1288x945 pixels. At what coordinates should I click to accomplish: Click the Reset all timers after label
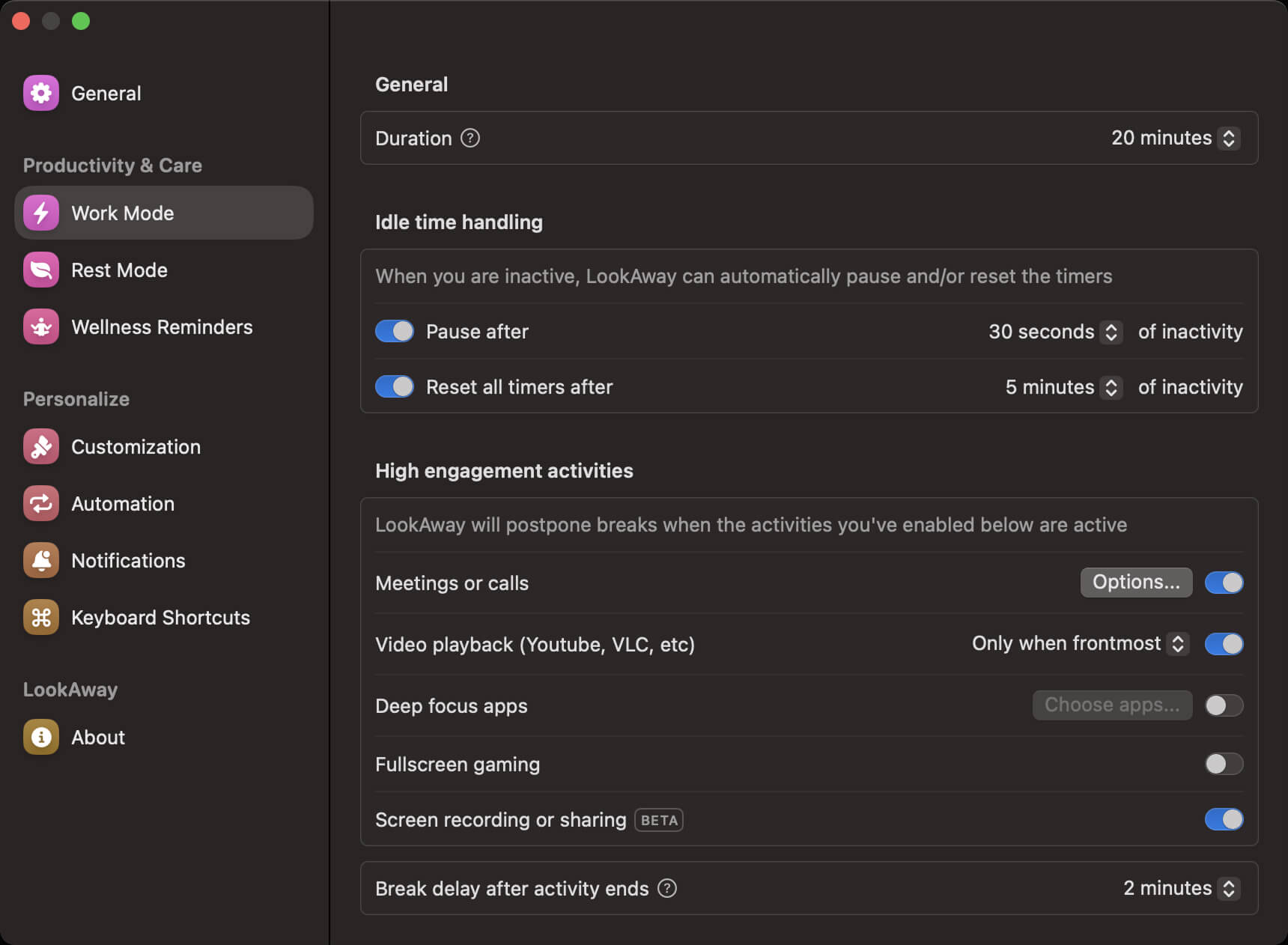click(519, 386)
